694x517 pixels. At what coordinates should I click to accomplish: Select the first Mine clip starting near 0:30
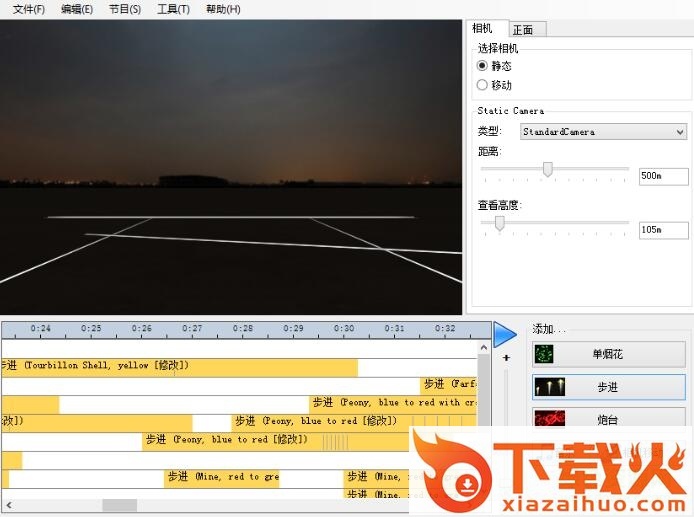(376, 479)
